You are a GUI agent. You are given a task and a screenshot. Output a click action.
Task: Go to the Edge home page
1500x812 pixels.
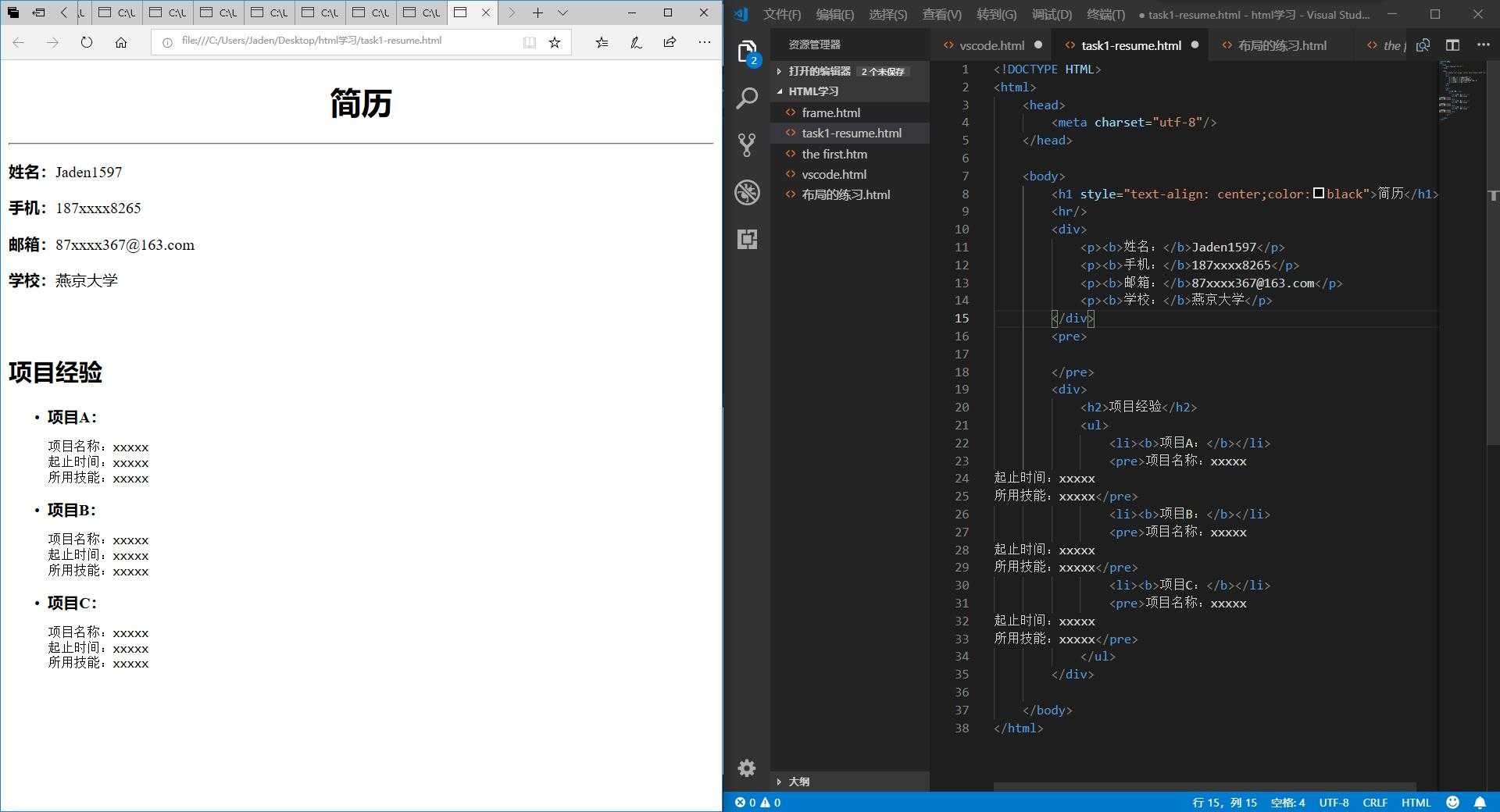coord(121,43)
